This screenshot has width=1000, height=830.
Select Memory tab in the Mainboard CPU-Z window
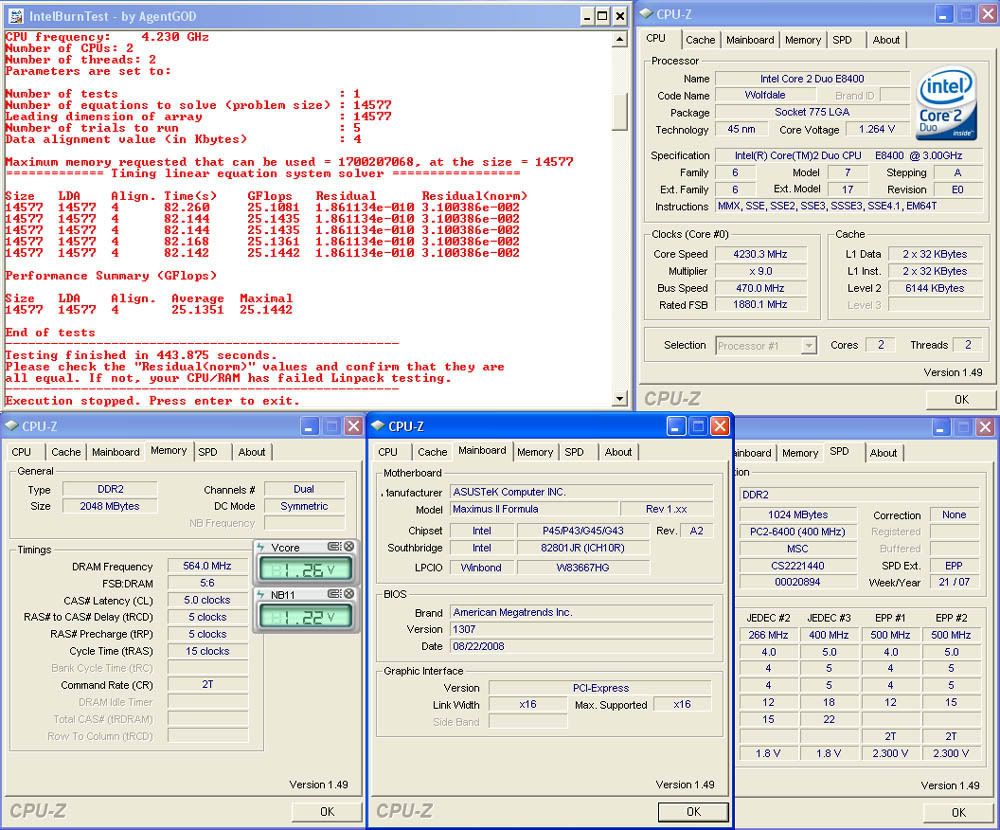535,452
